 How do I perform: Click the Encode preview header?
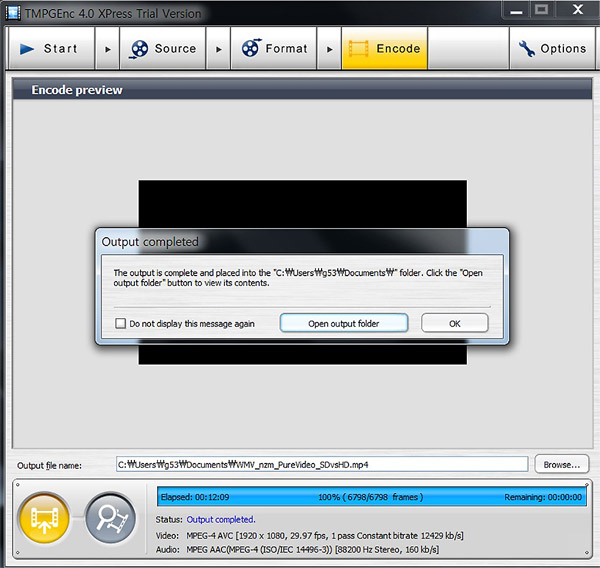302,90
